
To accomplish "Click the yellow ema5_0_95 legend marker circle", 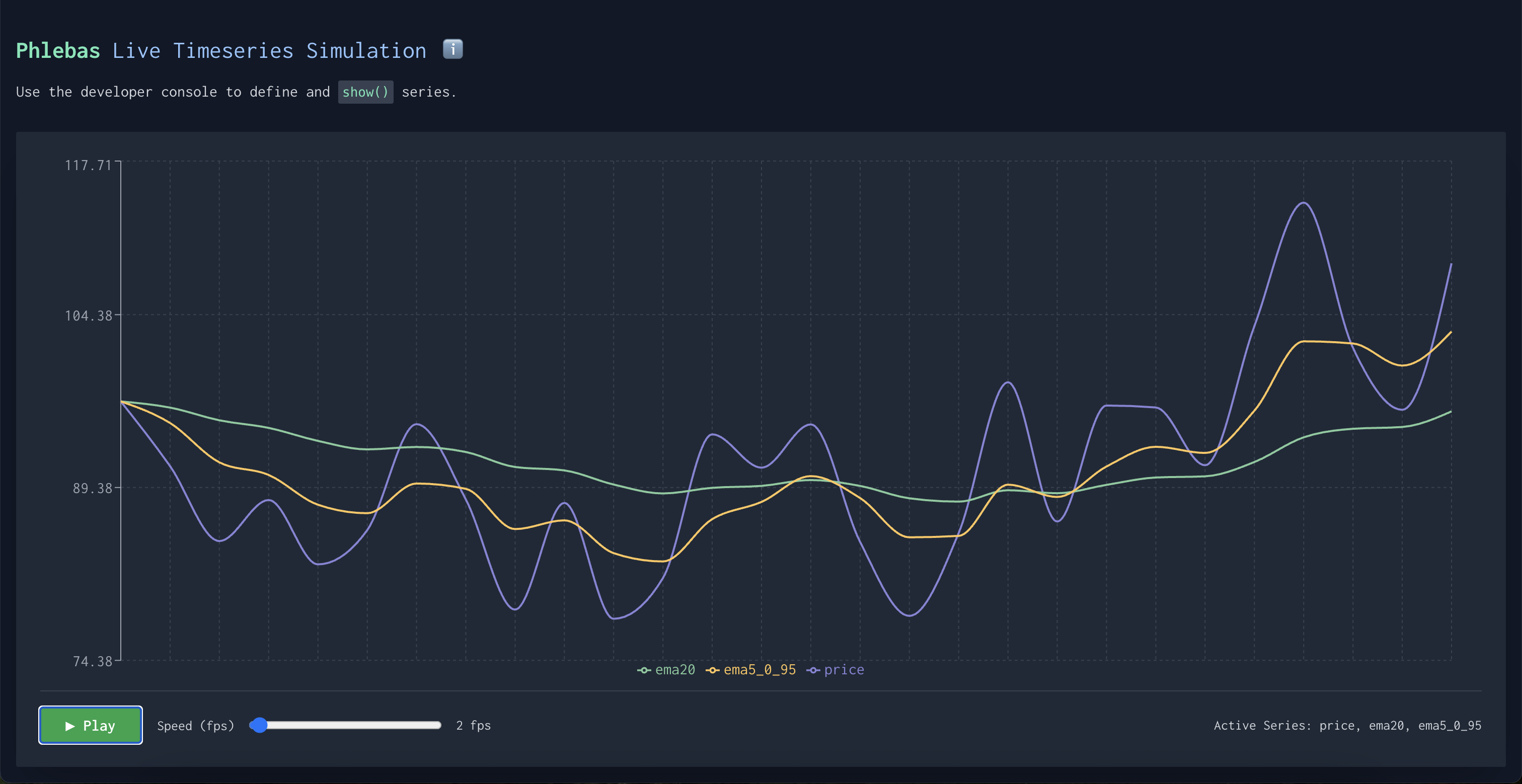I will [x=713, y=670].
